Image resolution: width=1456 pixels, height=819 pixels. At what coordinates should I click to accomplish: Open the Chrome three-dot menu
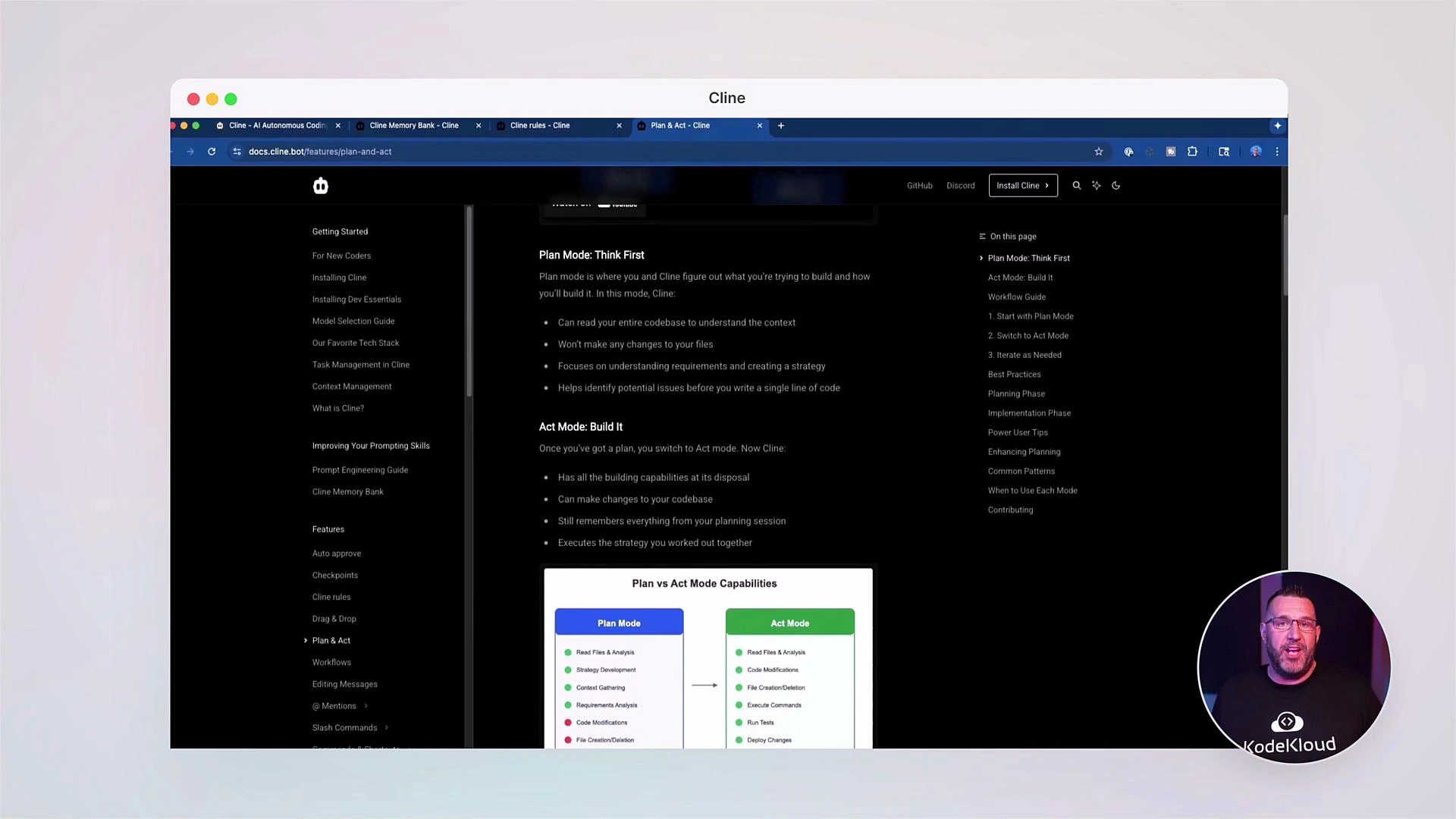pos(1277,152)
